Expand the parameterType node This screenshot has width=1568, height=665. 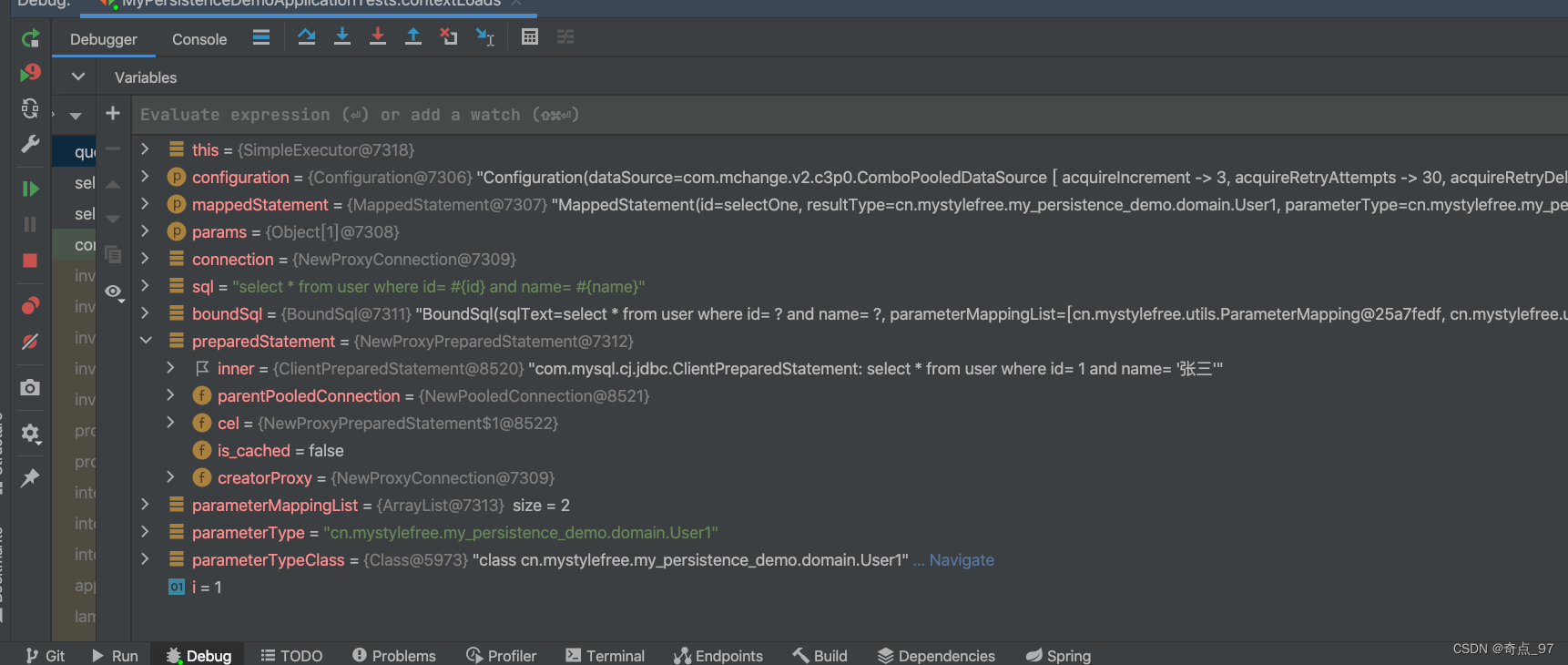(145, 531)
